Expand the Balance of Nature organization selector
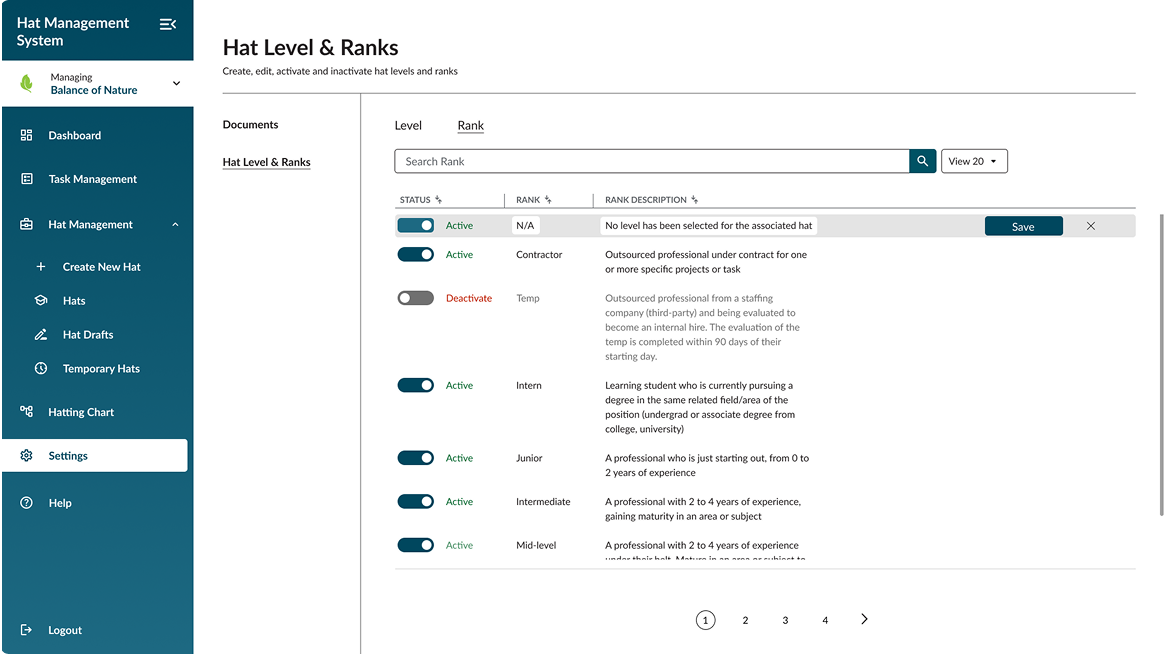Image resolution: width=1167 pixels, height=654 pixels. coord(176,84)
